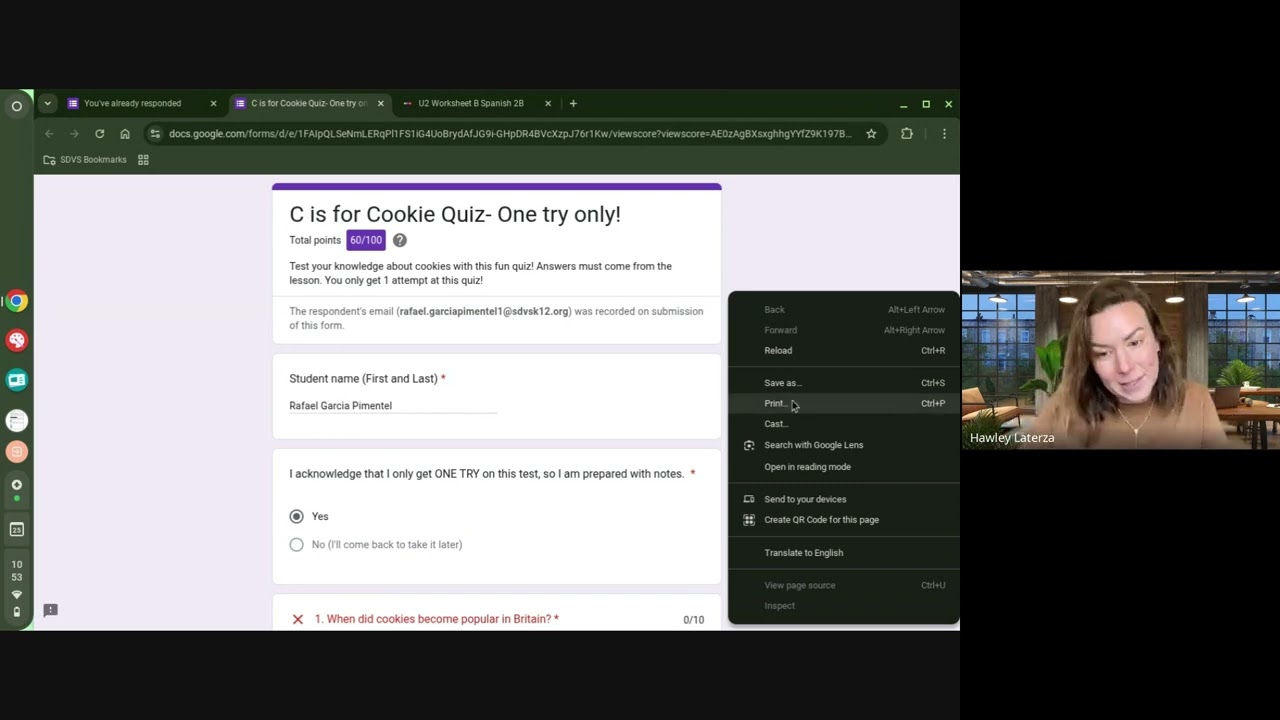Click the report a problem feedback icon

click(x=50, y=610)
